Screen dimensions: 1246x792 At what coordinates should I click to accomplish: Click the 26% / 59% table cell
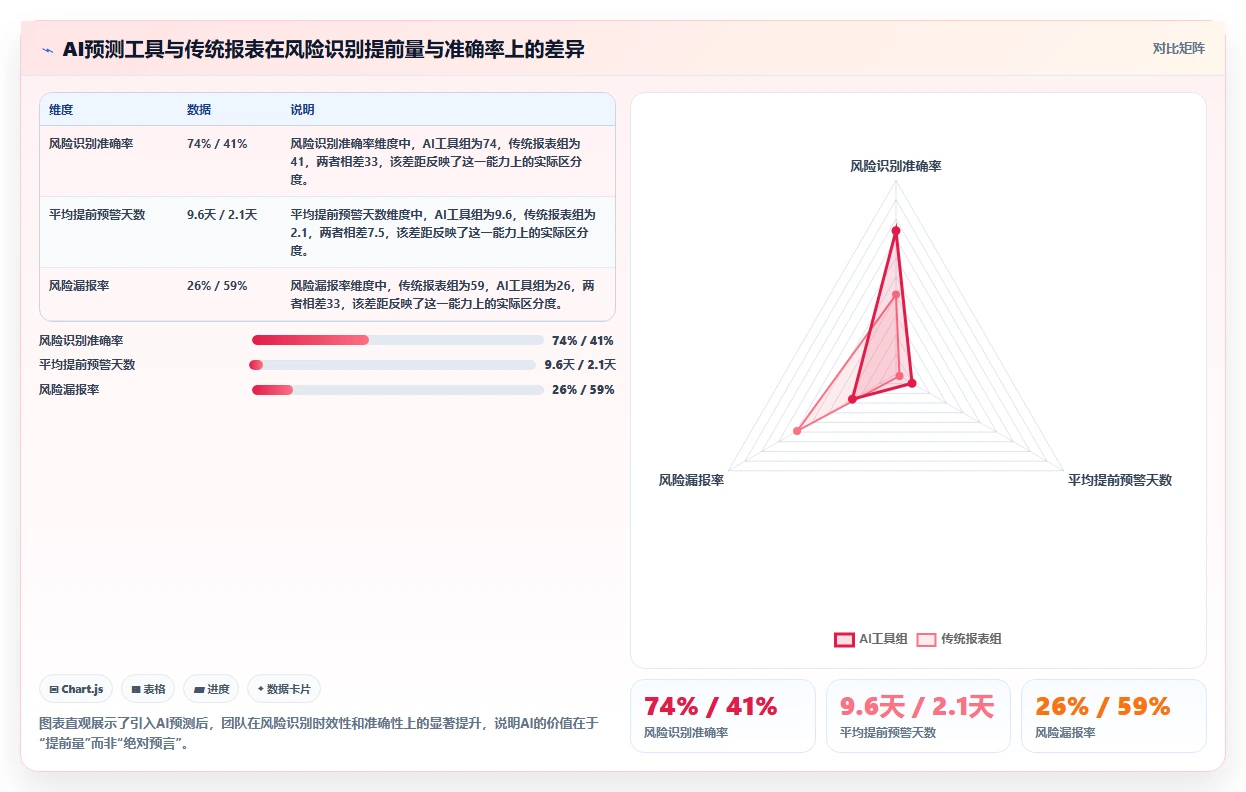point(217,286)
